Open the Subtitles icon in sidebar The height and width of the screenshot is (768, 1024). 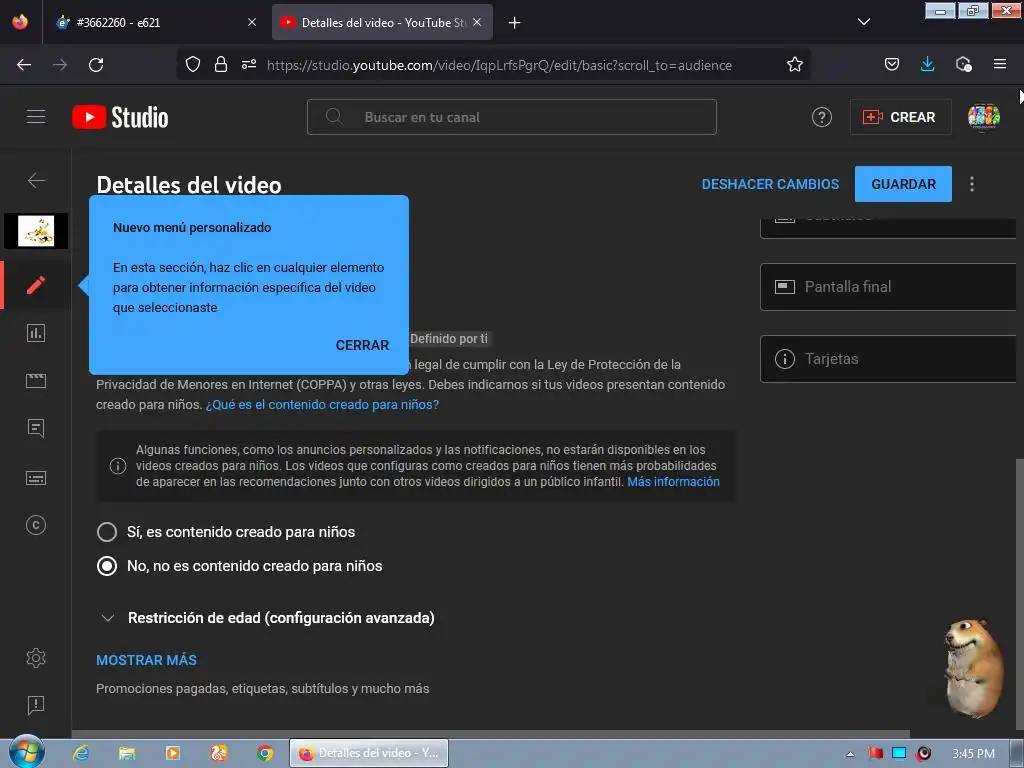(36, 478)
